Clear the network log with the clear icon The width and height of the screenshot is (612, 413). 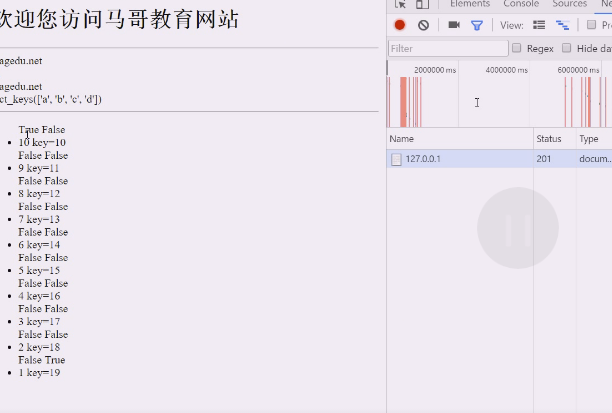point(423,25)
